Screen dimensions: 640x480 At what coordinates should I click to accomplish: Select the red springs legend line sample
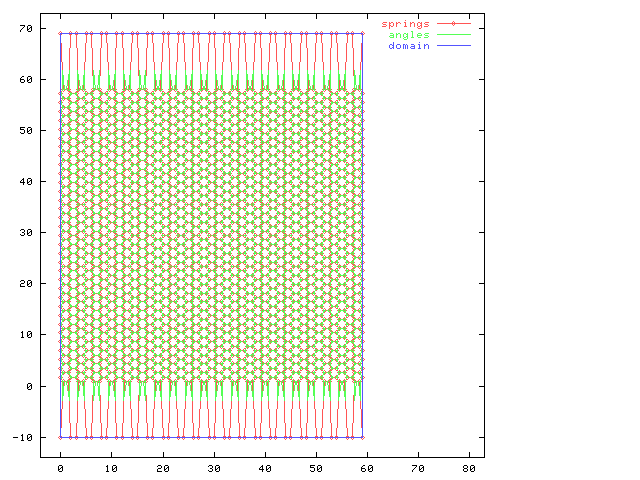click(453, 23)
